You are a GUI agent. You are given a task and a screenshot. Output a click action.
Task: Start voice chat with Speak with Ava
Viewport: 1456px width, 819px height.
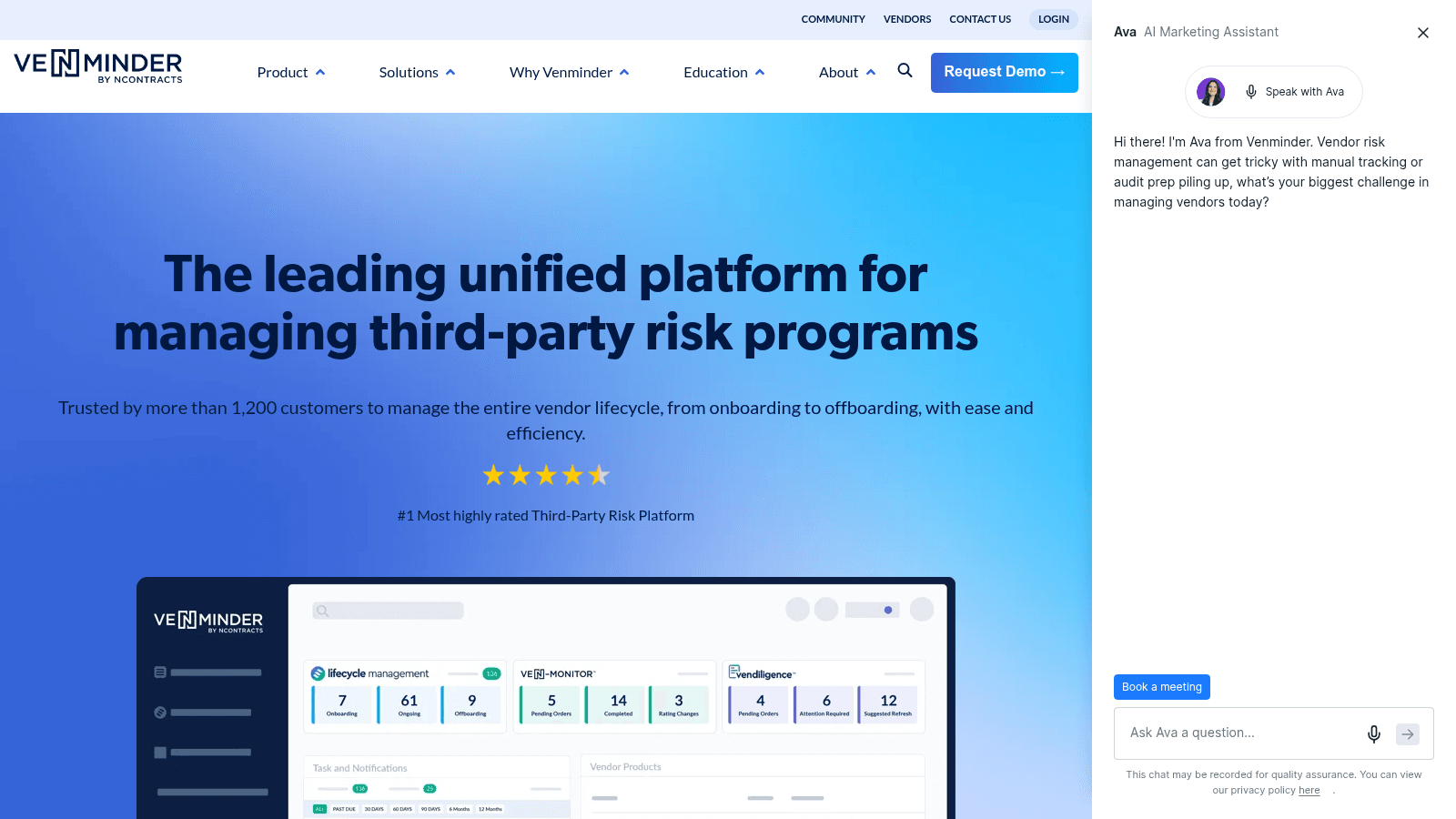click(1274, 92)
